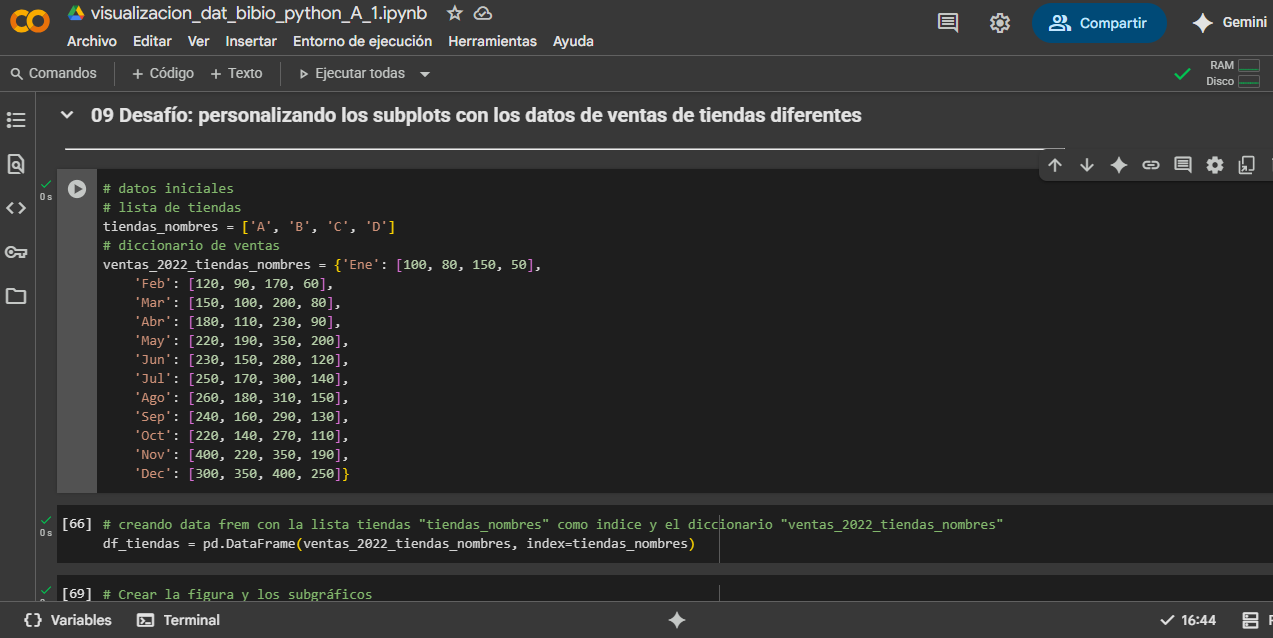Click into the tiendas_nombres code line

[x=249, y=226]
